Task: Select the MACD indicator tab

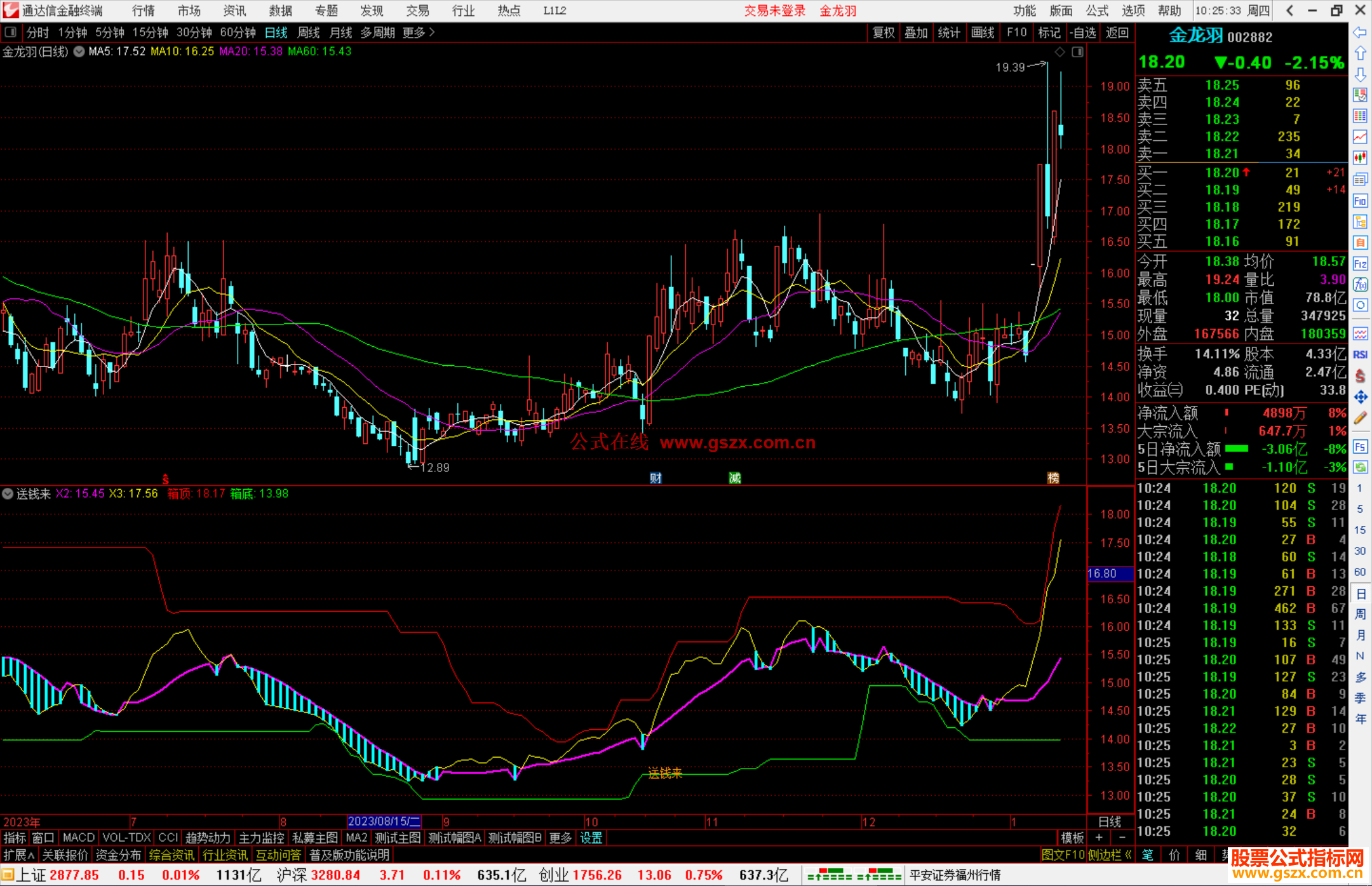Action: (78, 838)
